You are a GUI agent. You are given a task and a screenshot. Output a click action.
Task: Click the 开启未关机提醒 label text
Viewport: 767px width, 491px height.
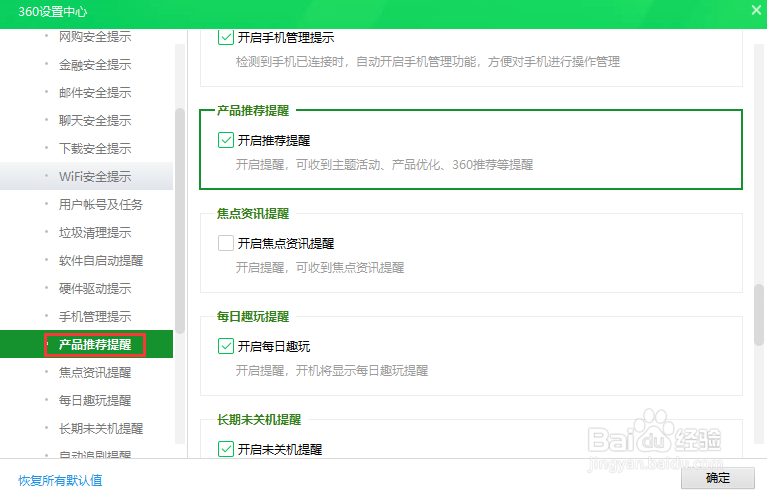click(280, 449)
